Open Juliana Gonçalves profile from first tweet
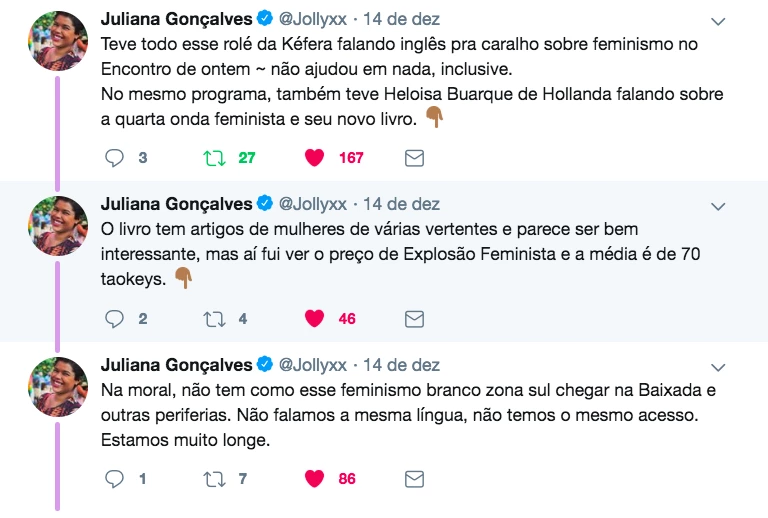This screenshot has width=768, height=518. [177, 19]
